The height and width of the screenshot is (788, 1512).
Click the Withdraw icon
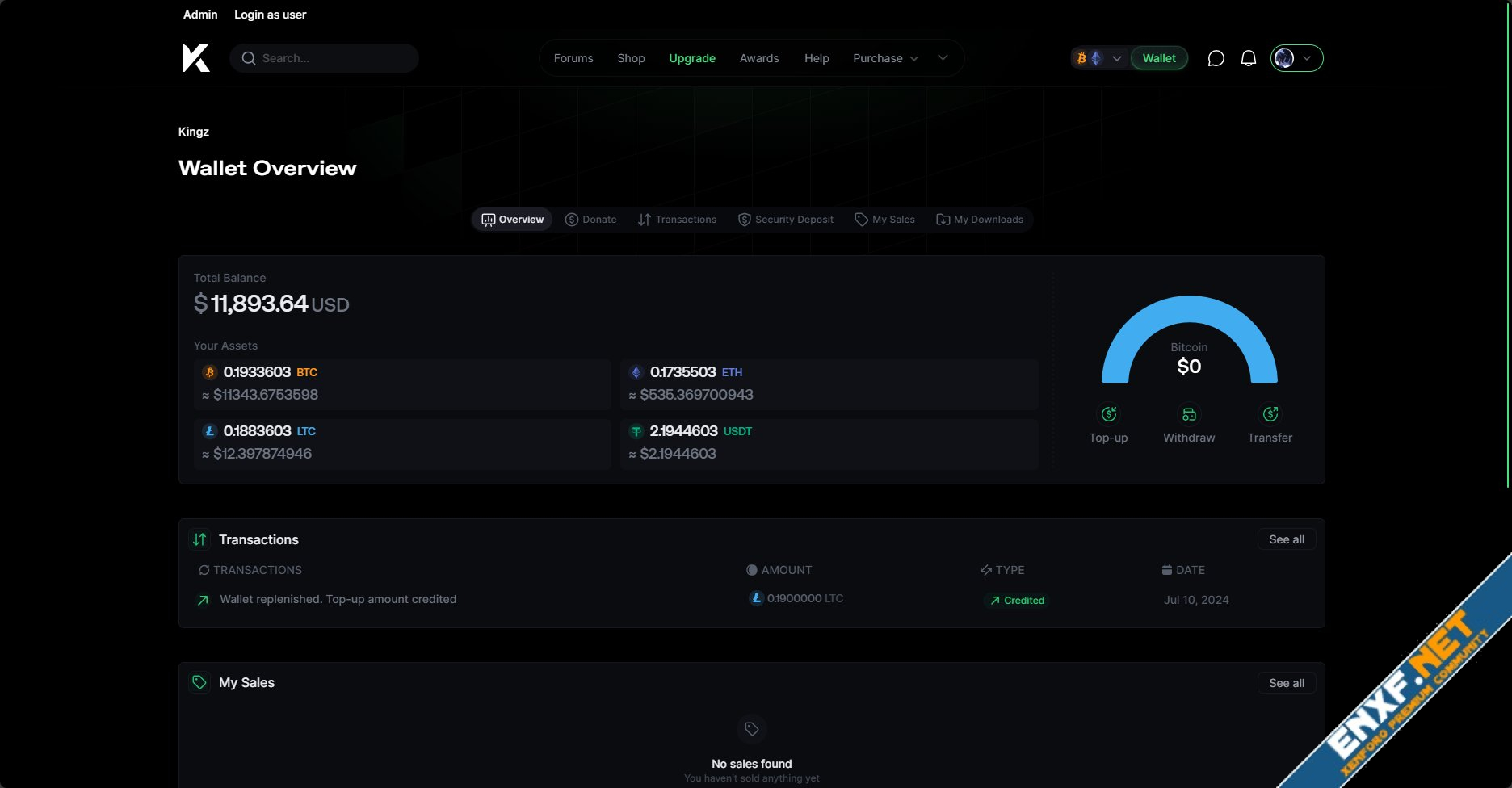point(1189,414)
